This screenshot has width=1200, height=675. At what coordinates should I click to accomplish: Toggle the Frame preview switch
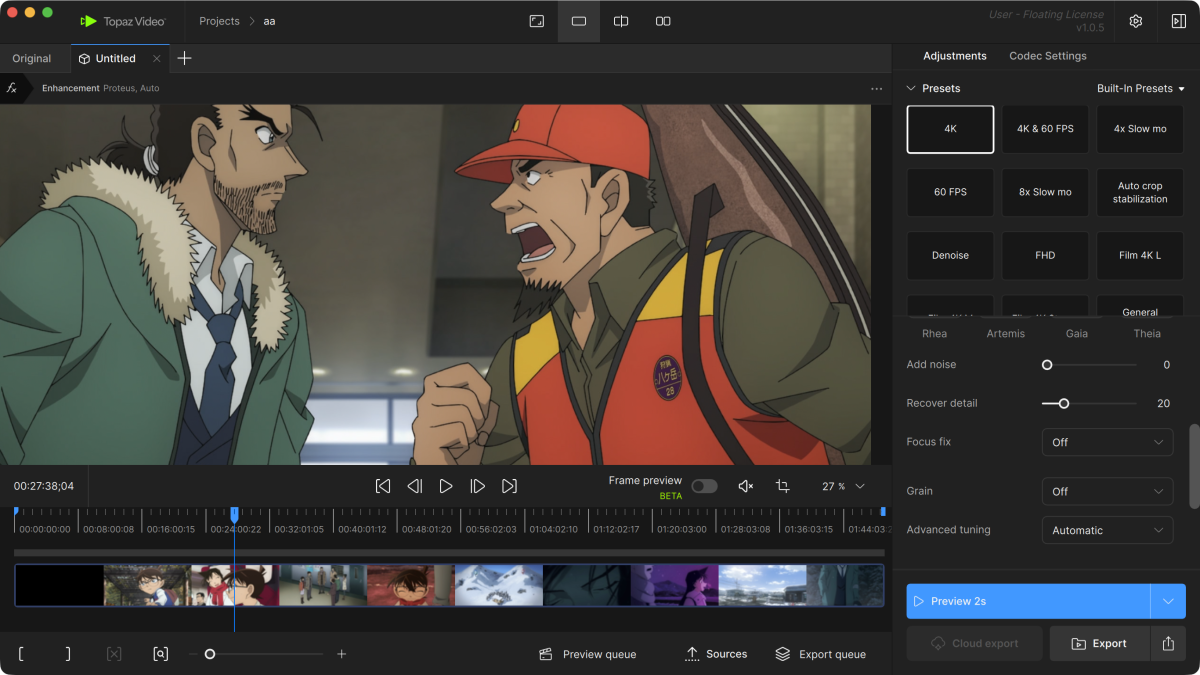coord(704,486)
